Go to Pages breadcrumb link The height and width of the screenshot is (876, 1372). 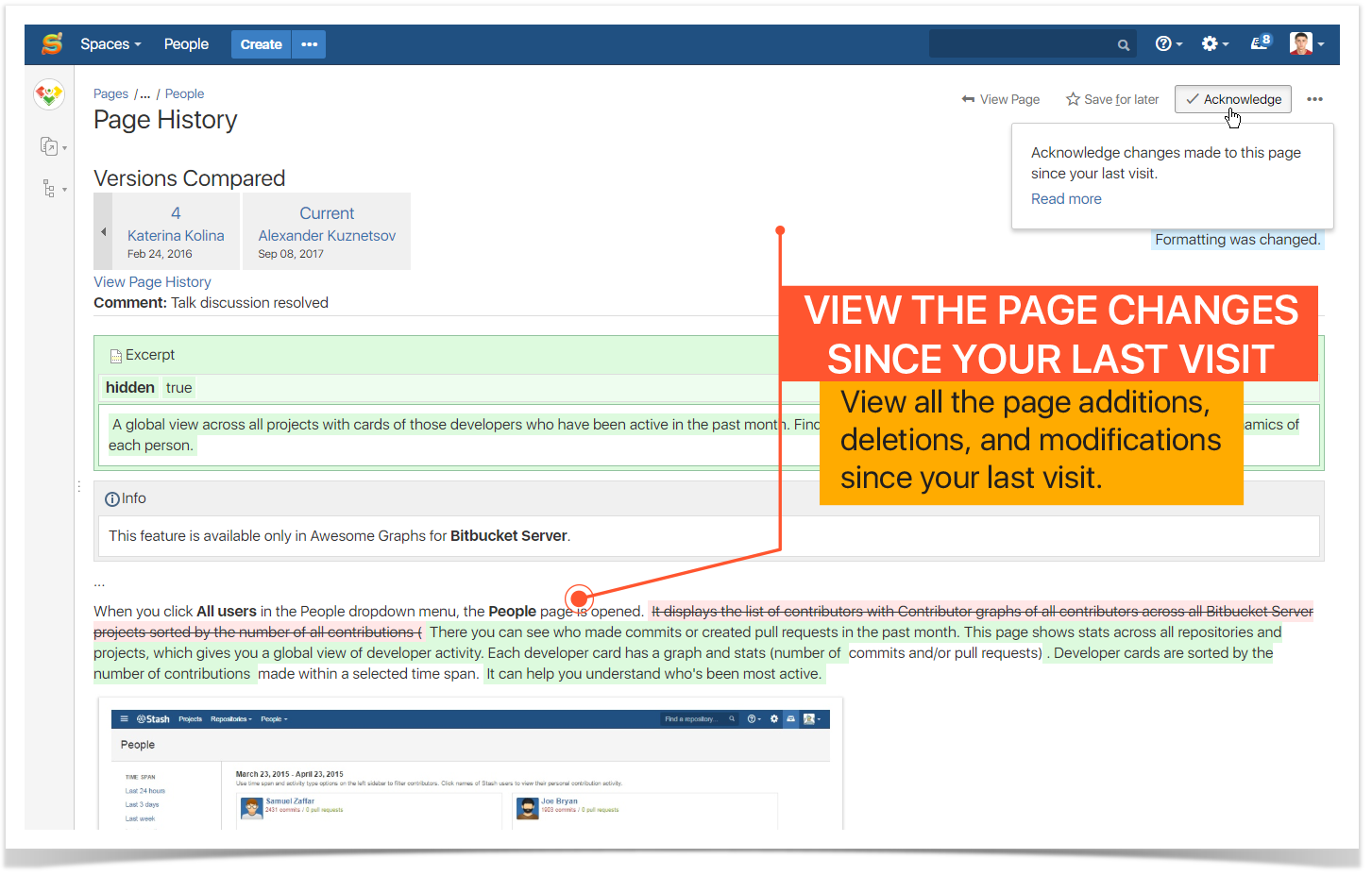pos(110,93)
